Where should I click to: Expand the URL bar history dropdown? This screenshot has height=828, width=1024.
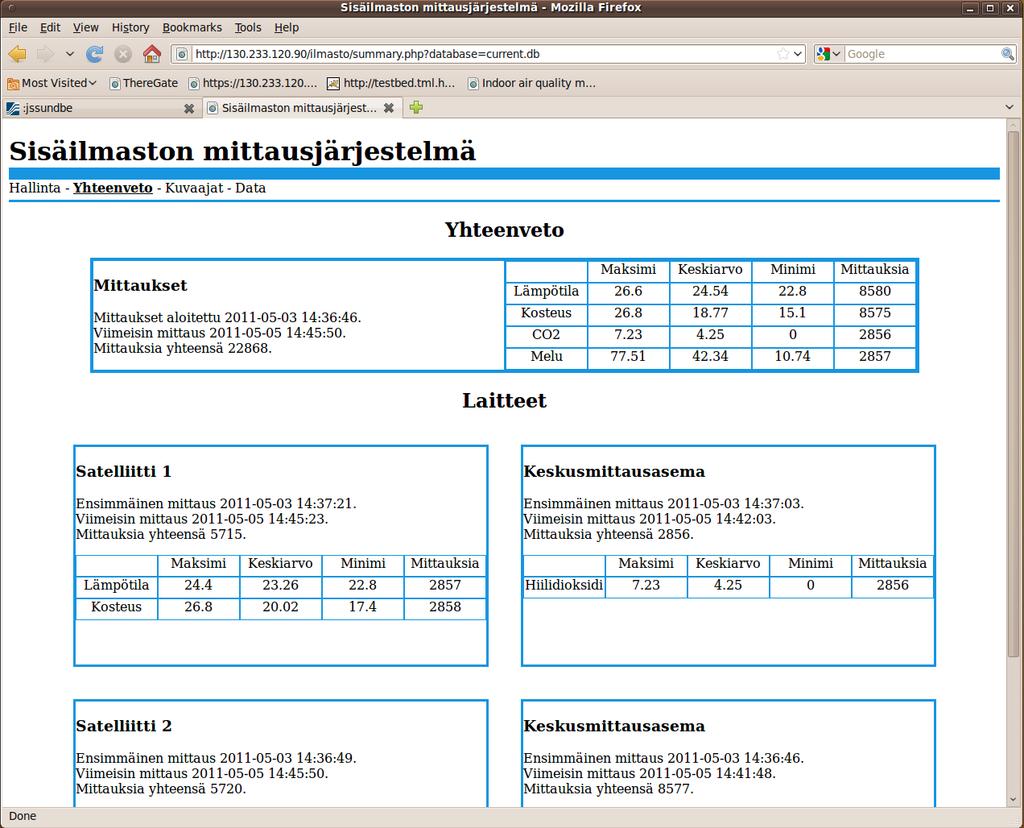[x=798, y=54]
